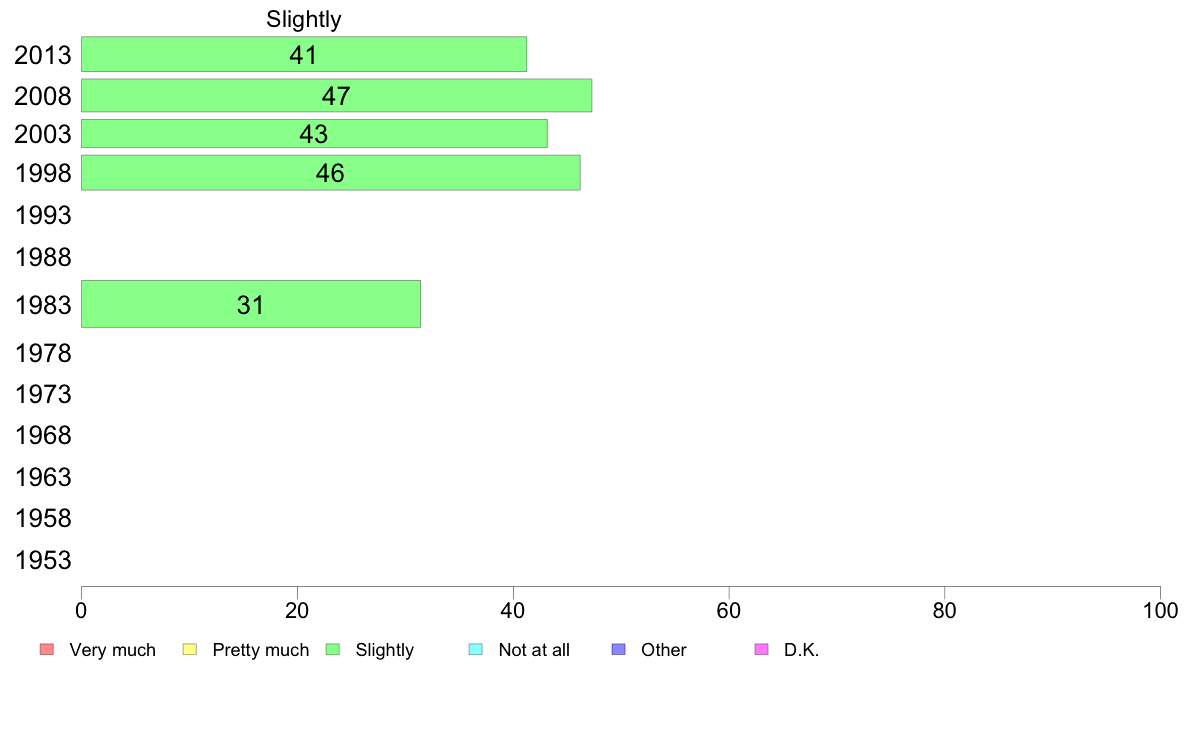The height and width of the screenshot is (736, 1188).
Task: Click the 60 tick on the axis
Action: tap(729, 611)
